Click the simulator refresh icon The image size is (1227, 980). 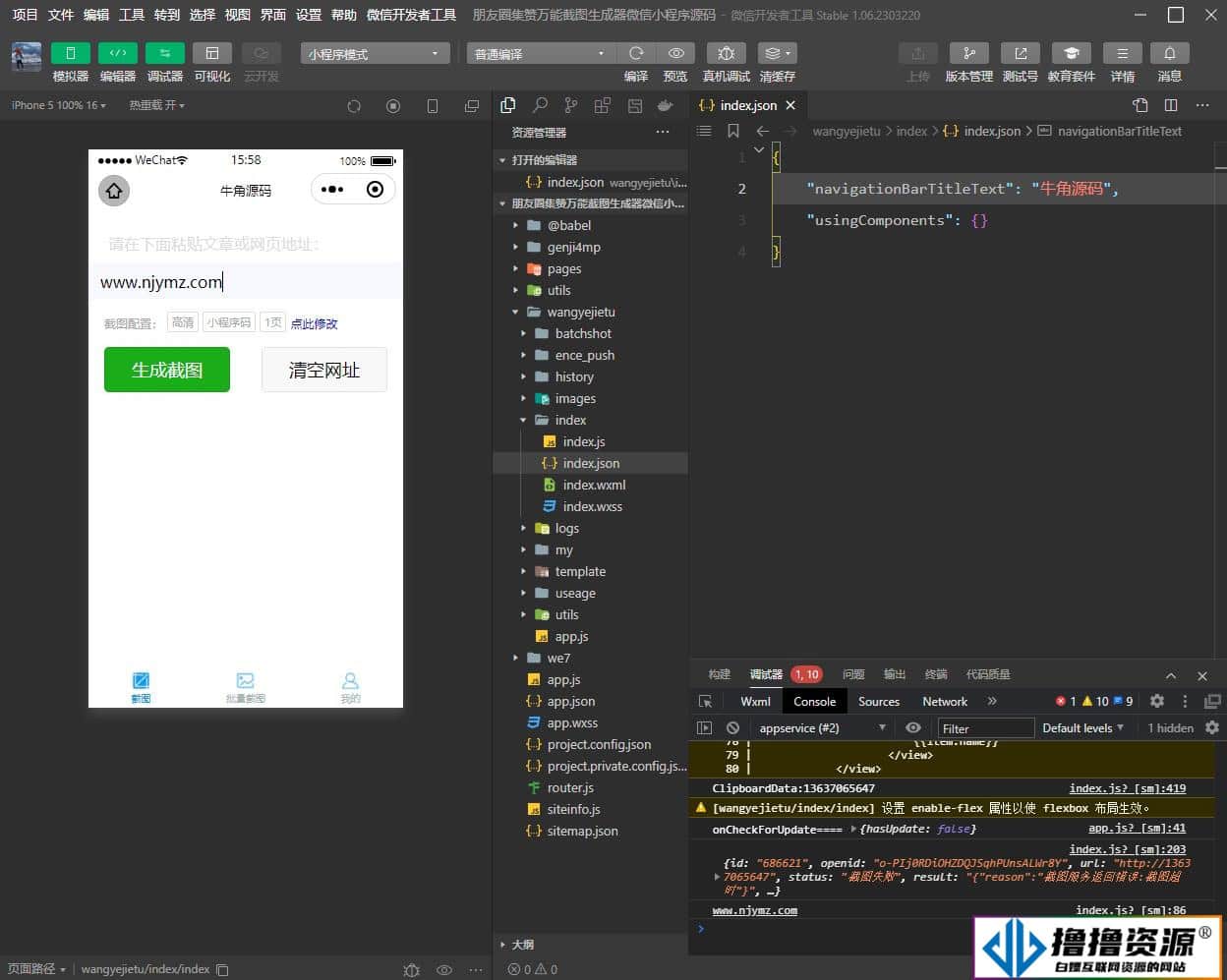(x=354, y=106)
